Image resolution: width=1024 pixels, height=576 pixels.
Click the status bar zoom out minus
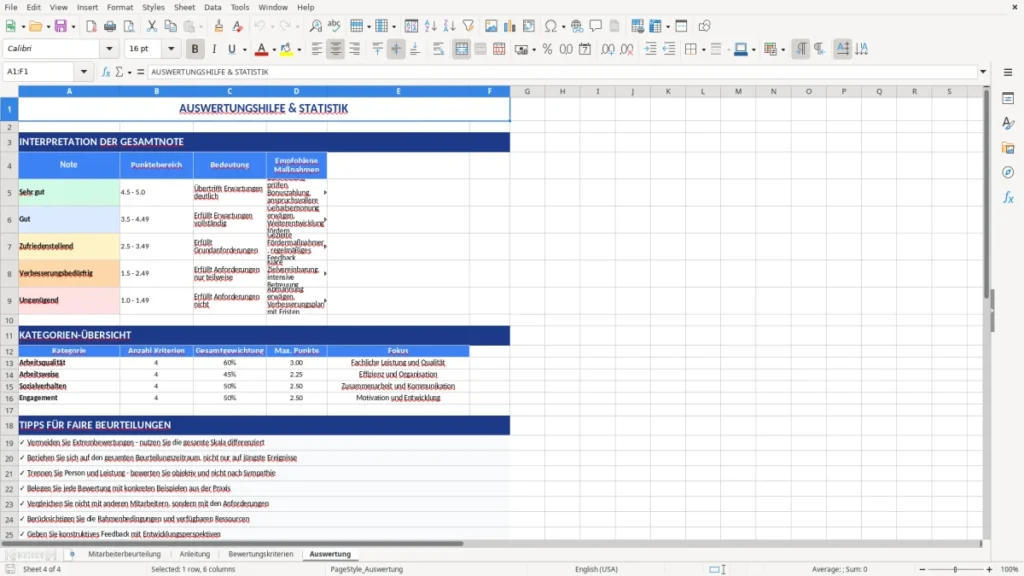(922, 569)
